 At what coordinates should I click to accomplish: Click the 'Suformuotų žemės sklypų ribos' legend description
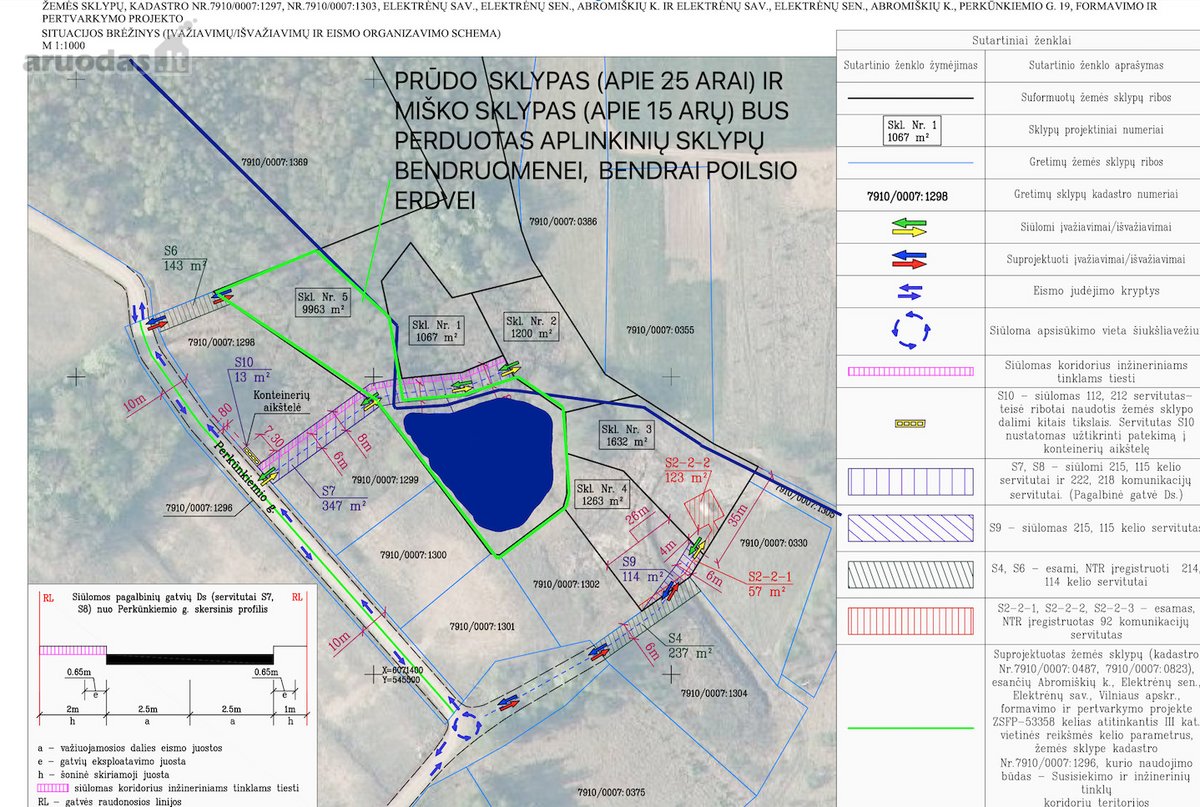(1095, 98)
